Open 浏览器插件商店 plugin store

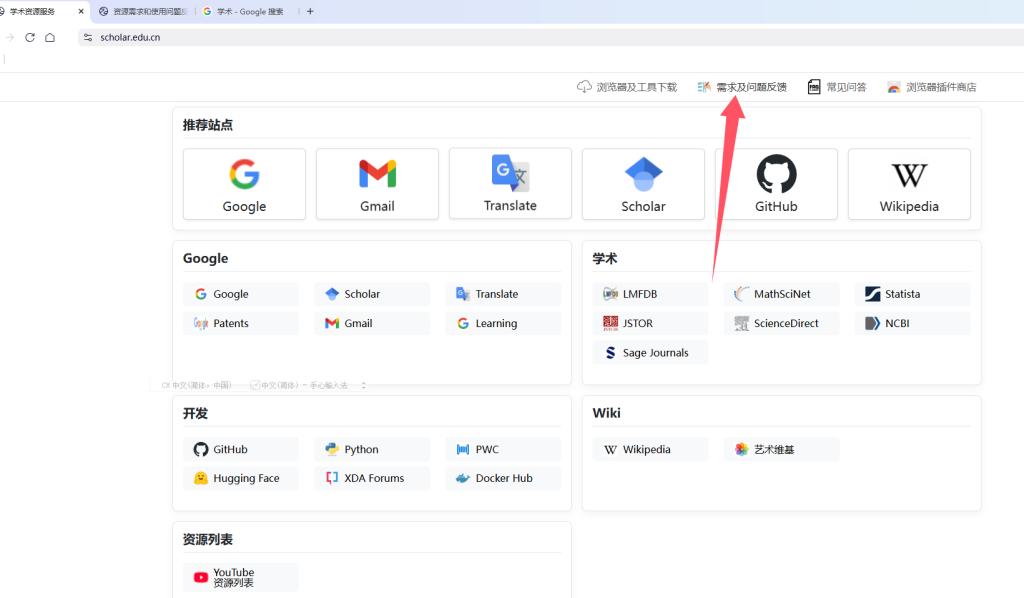click(x=931, y=87)
